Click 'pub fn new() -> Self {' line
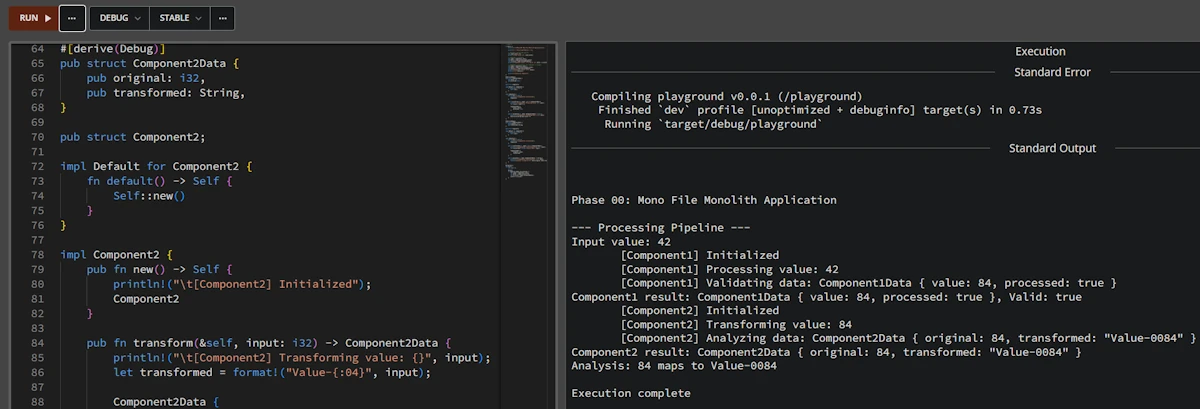The height and width of the screenshot is (409, 1200). tap(158, 269)
